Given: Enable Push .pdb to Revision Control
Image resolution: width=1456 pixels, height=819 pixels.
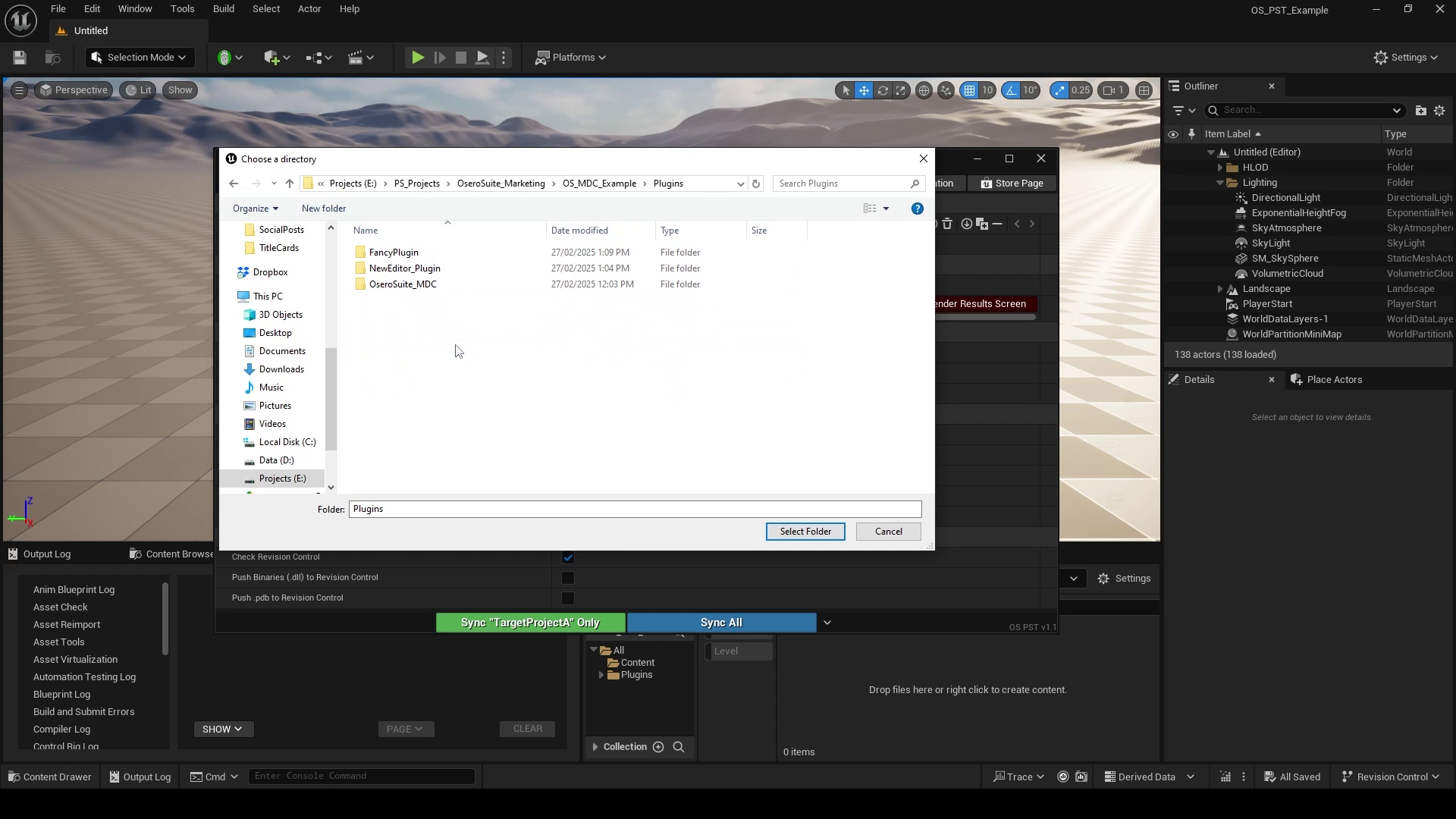Looking at the screenshot, I should (x=567, y=598).
